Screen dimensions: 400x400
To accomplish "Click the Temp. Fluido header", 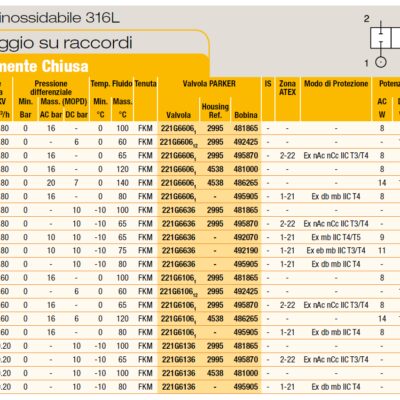I will click(111, 83).
